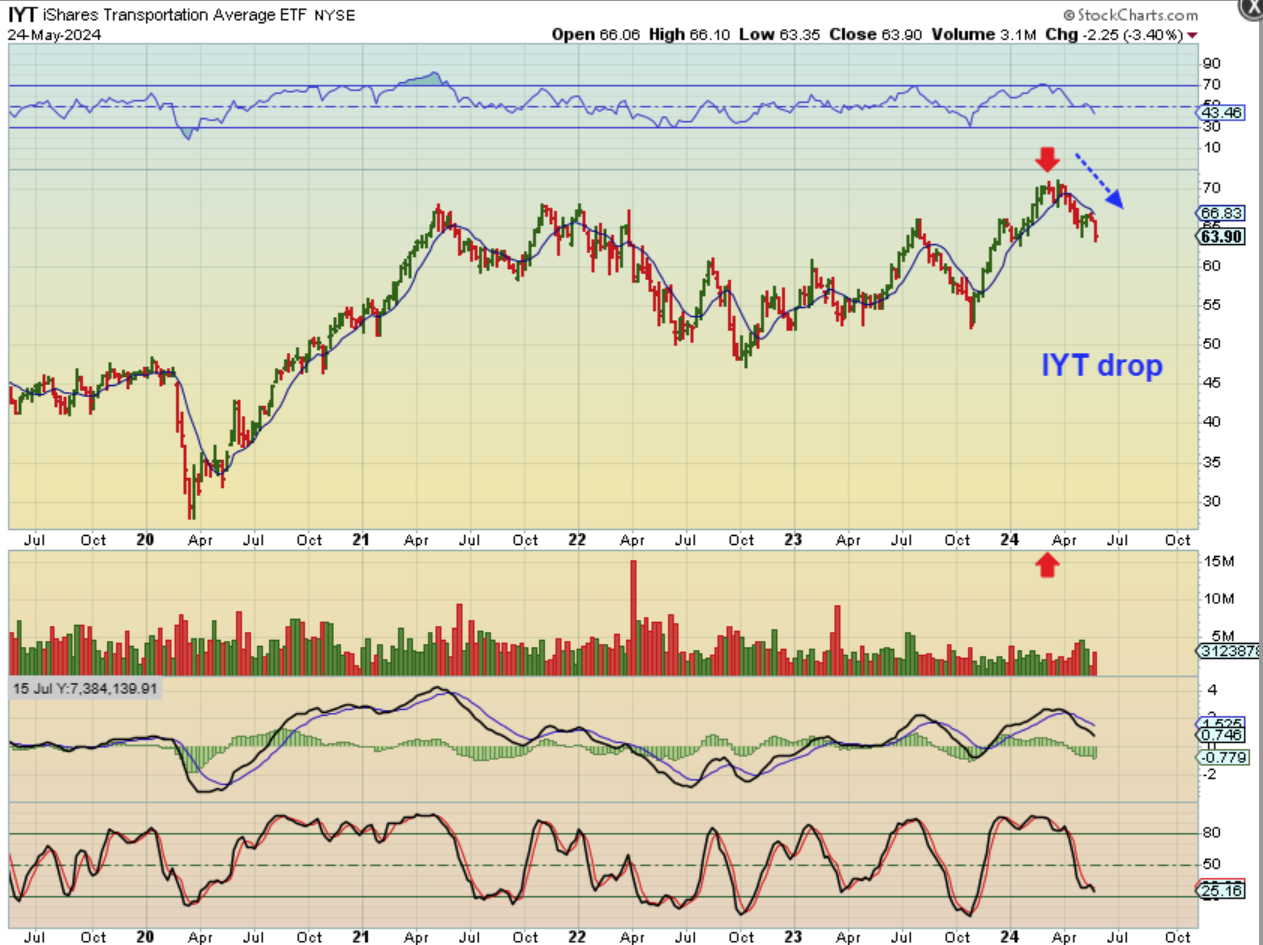Click the Close 63.90 header value

click(877, 34)
